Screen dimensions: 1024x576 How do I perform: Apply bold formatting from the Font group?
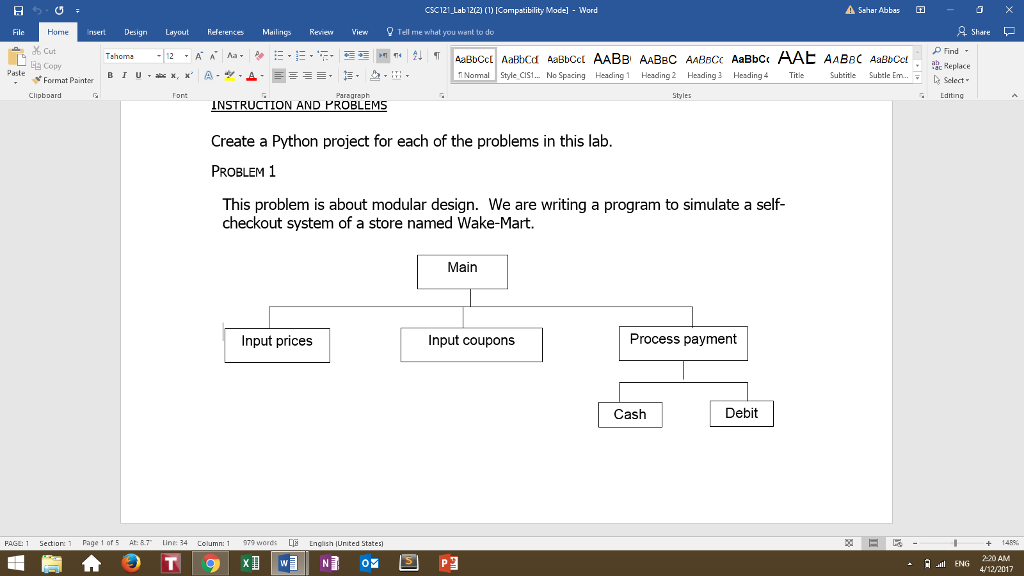coord(110,75)
